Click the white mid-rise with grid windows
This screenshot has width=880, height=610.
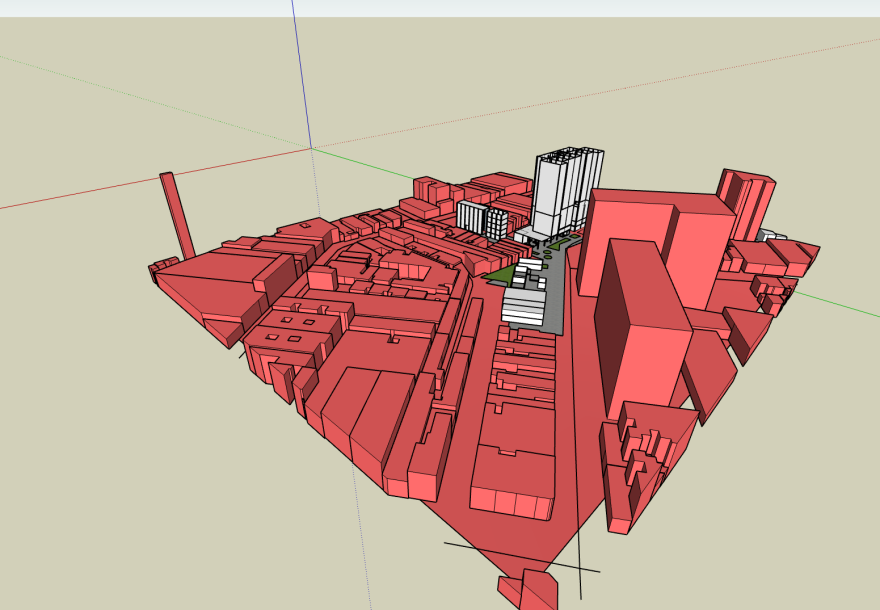coord(497,223)
